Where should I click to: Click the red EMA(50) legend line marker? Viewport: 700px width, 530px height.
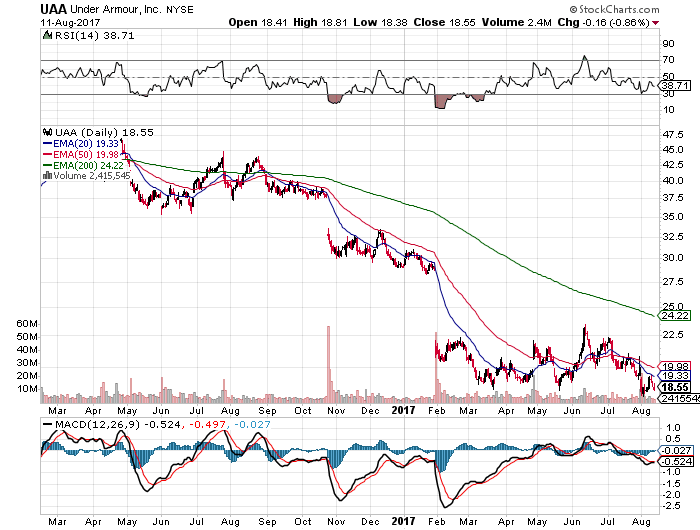click(47, 154)
